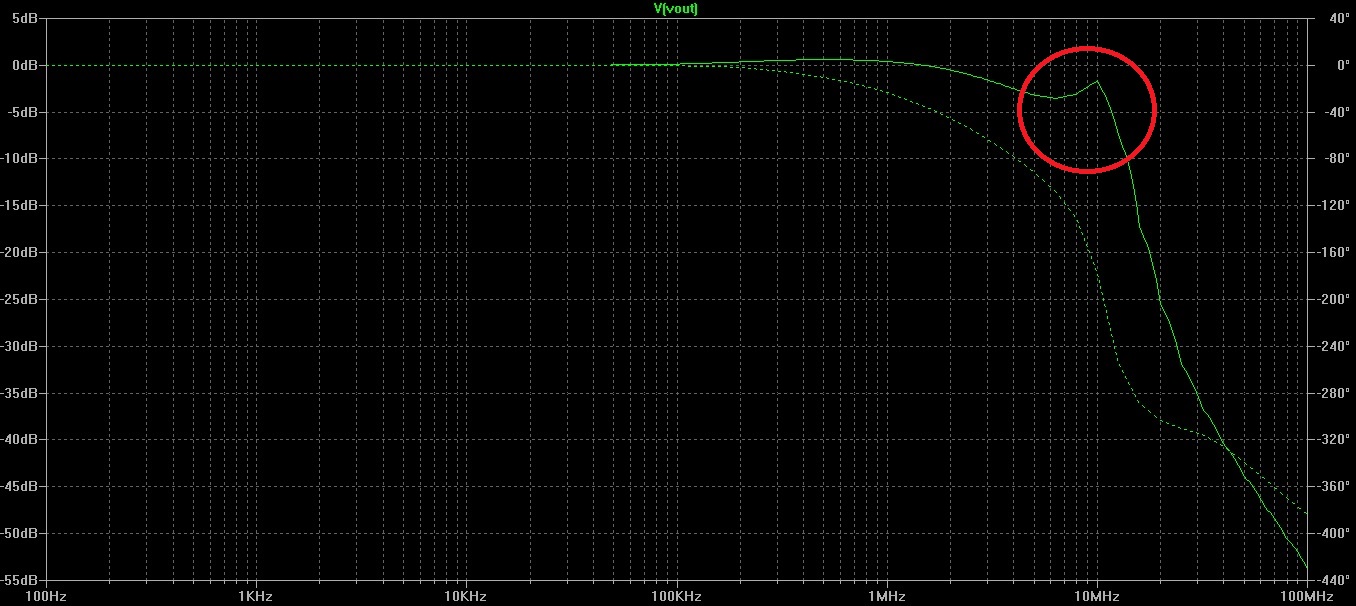
Task: Click the -55dB left axis label
Action: click(x=20, y=580)
